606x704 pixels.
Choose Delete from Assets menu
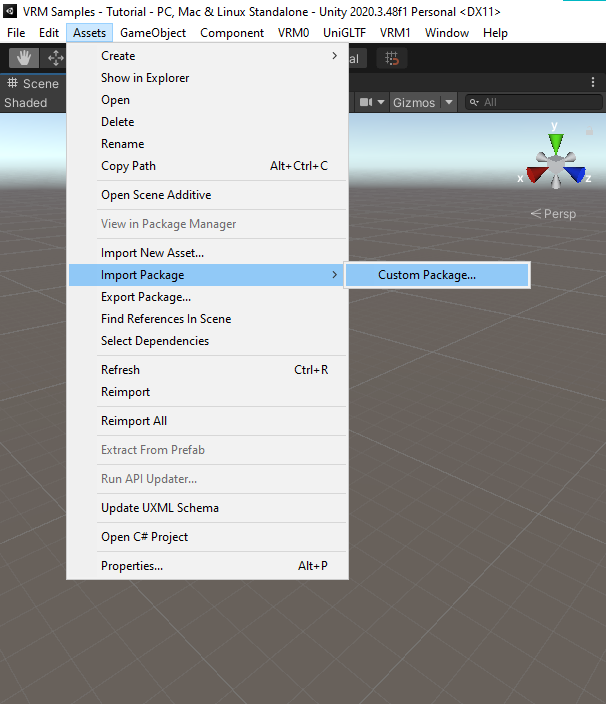pyautogui.click(x=207, y=122)
